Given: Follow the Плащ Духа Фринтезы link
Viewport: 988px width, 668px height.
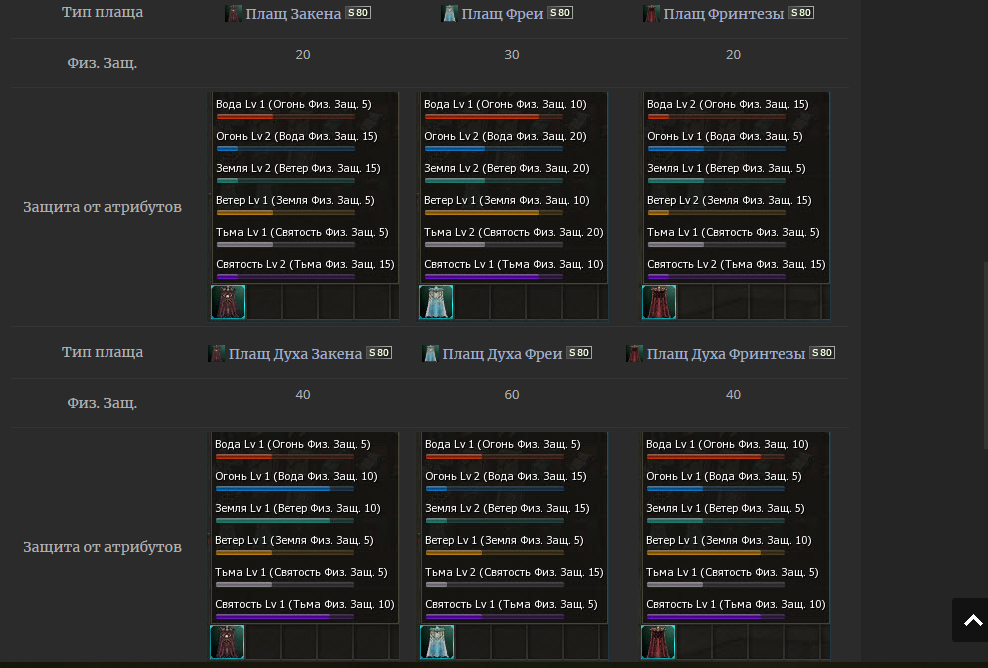Looking at the screenshot, I should coord(726,354).
